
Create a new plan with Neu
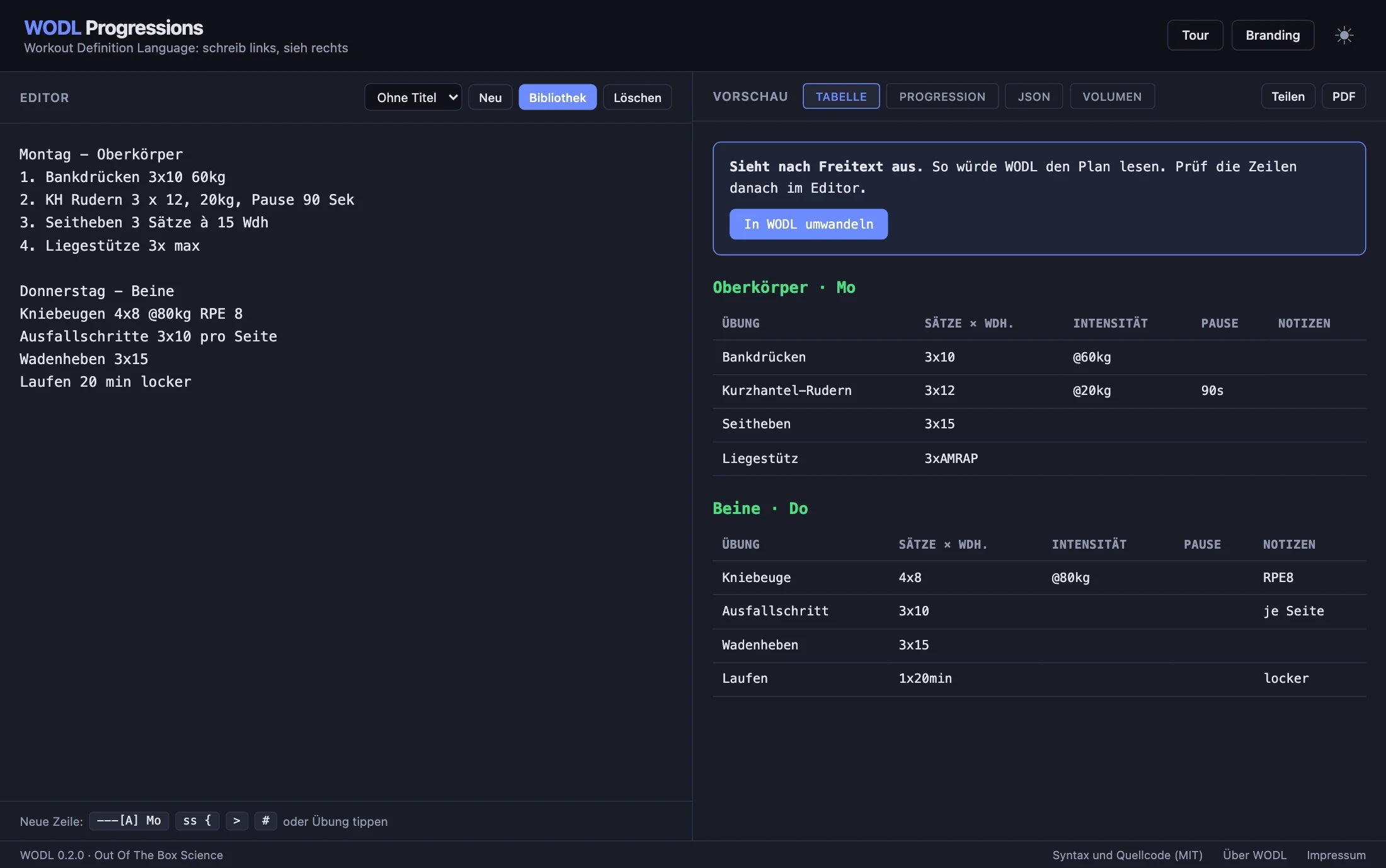490,98
